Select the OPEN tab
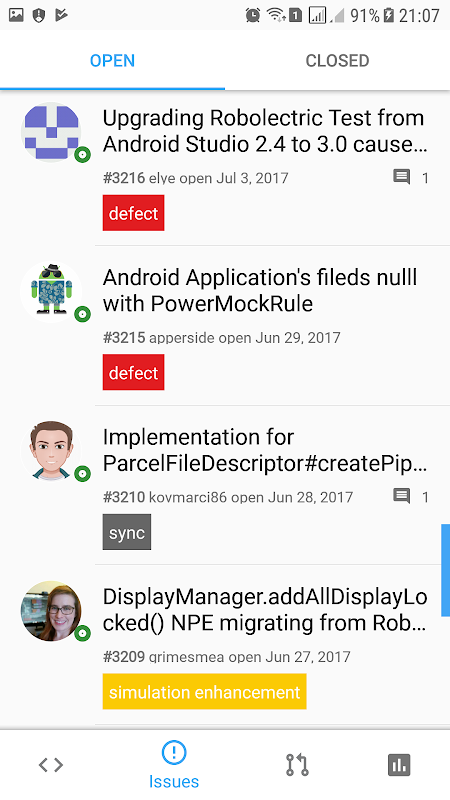Screen dimensions: 450x800 [x=112, y=60]
